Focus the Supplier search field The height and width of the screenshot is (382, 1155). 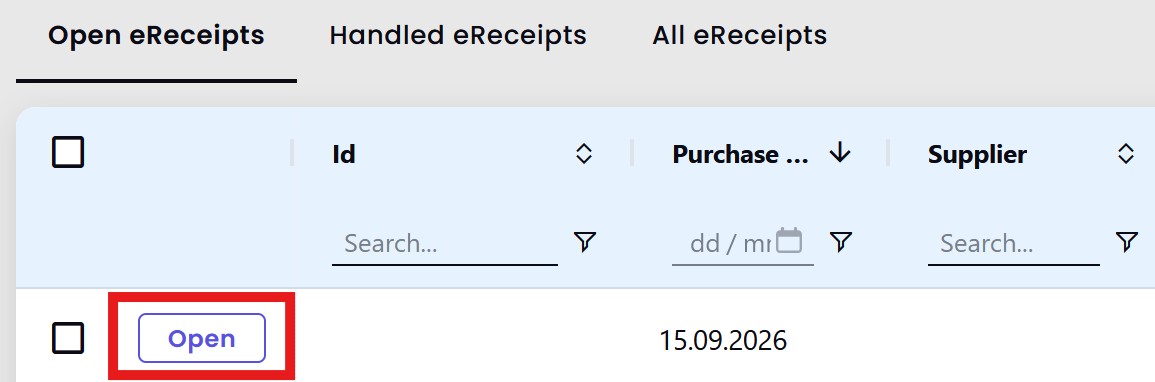[x=1014, y=244]
